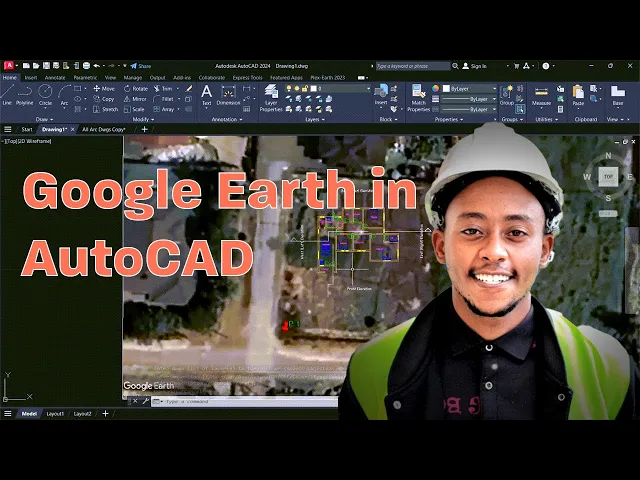Close the Drawing1 file tab

pyautogui.click(x=73, y=129)
